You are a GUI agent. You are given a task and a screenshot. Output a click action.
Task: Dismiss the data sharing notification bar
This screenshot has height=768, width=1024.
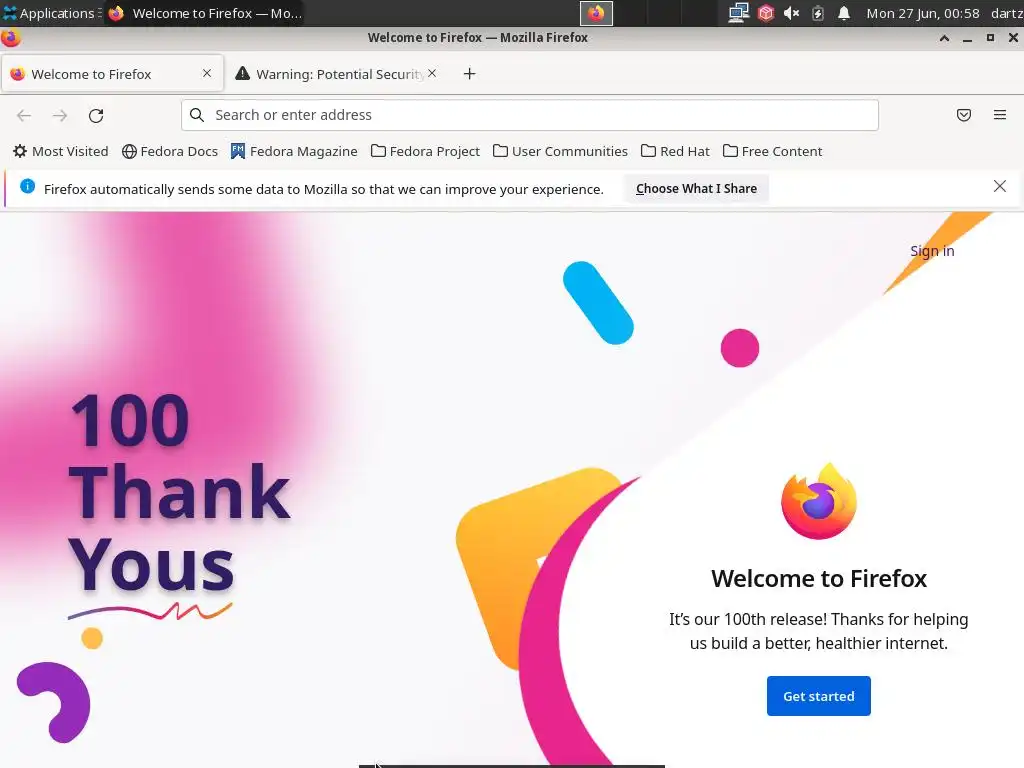pos(999,186)
